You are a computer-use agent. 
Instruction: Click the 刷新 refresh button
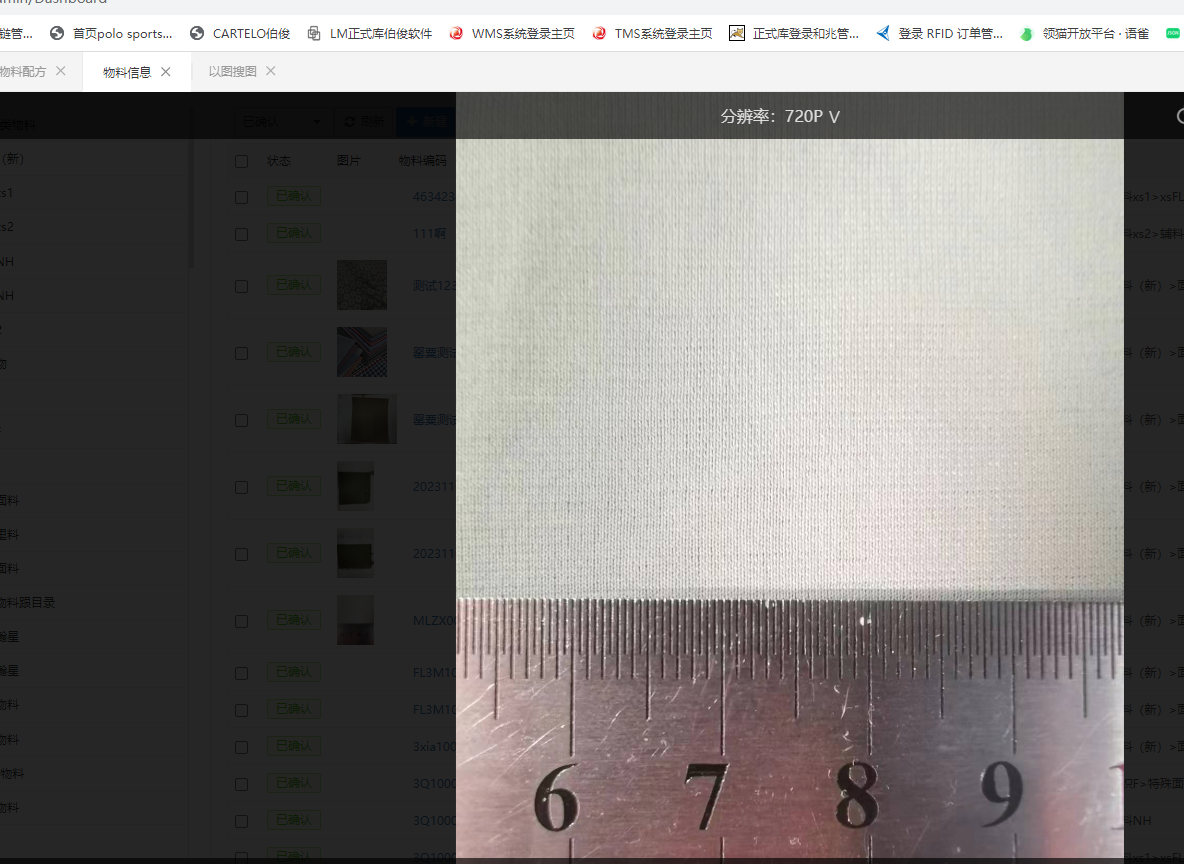click(364, 122)
